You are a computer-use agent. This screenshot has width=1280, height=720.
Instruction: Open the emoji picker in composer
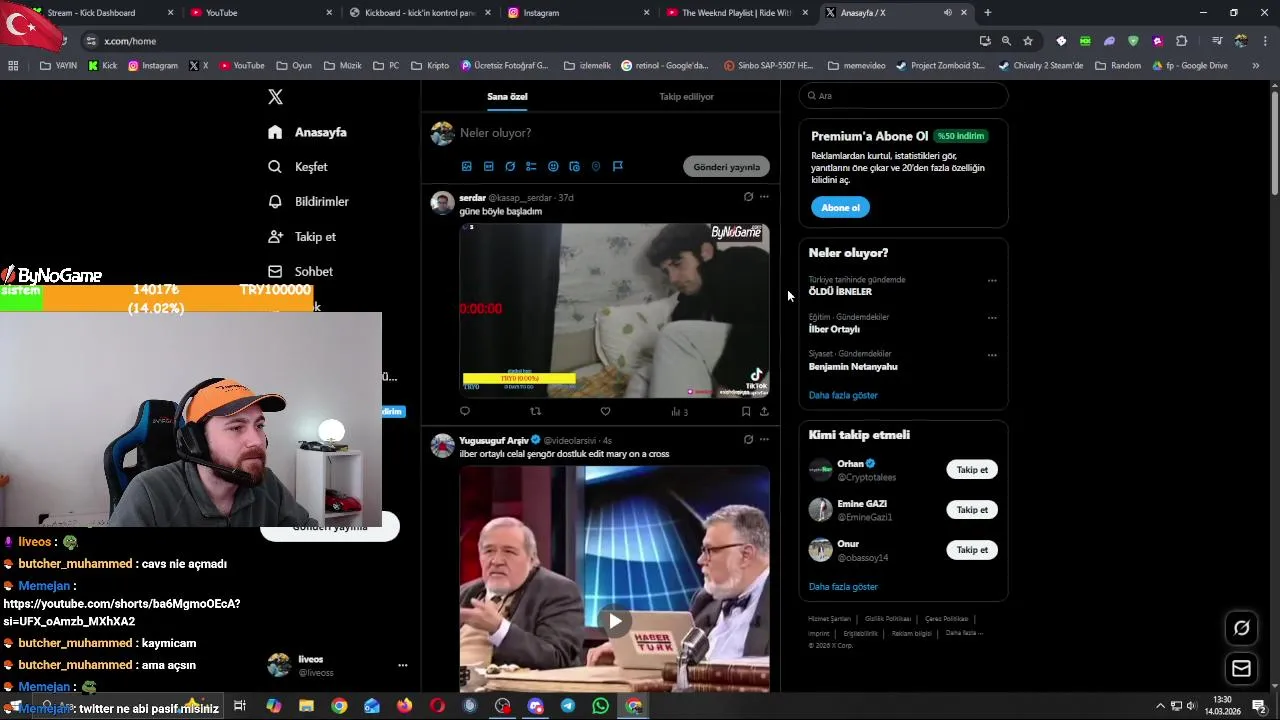click(x=553, y=167)
